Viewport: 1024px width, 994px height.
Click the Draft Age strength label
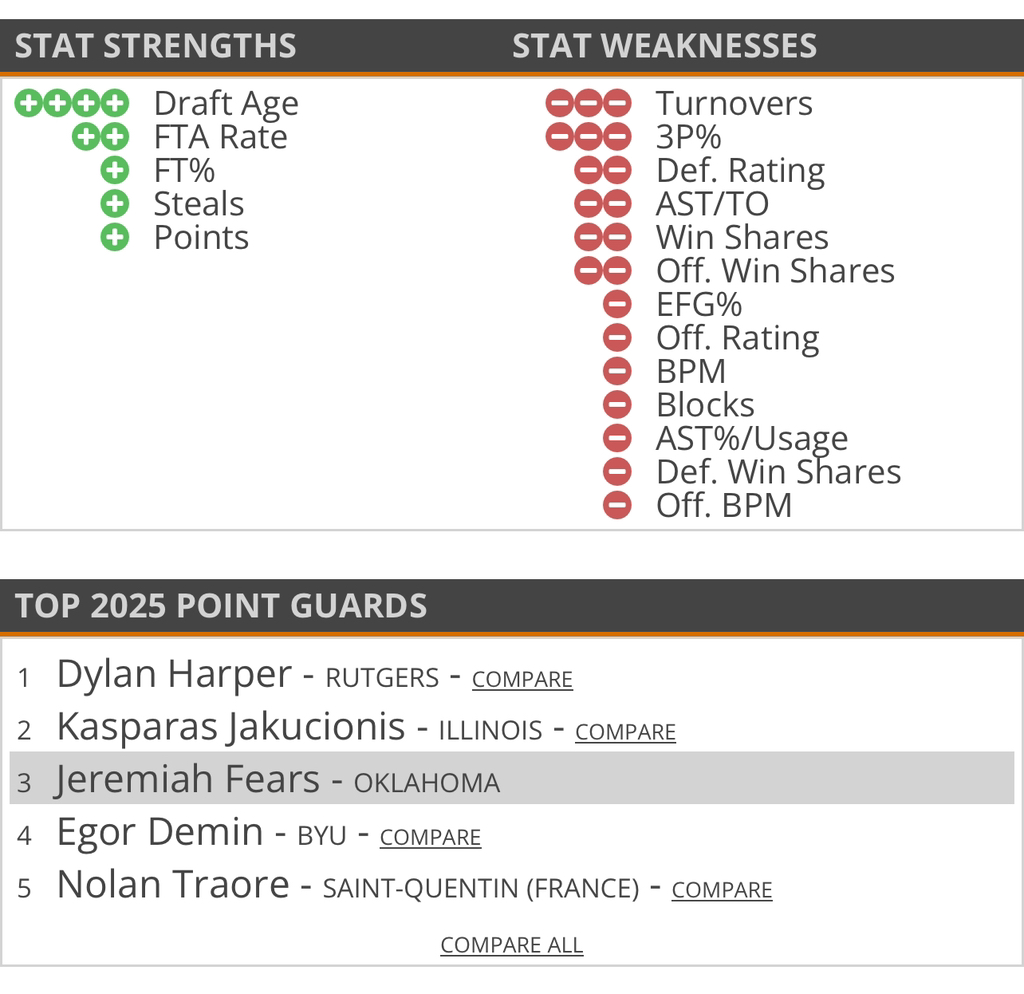click(226, 104)
